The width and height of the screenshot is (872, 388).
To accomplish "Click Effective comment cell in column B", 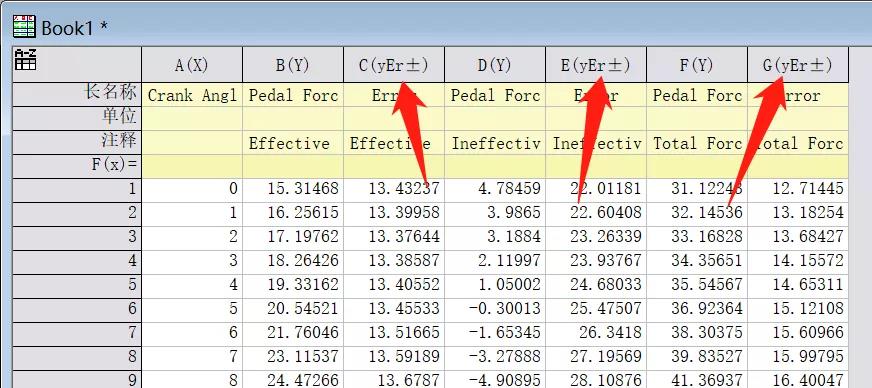I will coord(293,143).
